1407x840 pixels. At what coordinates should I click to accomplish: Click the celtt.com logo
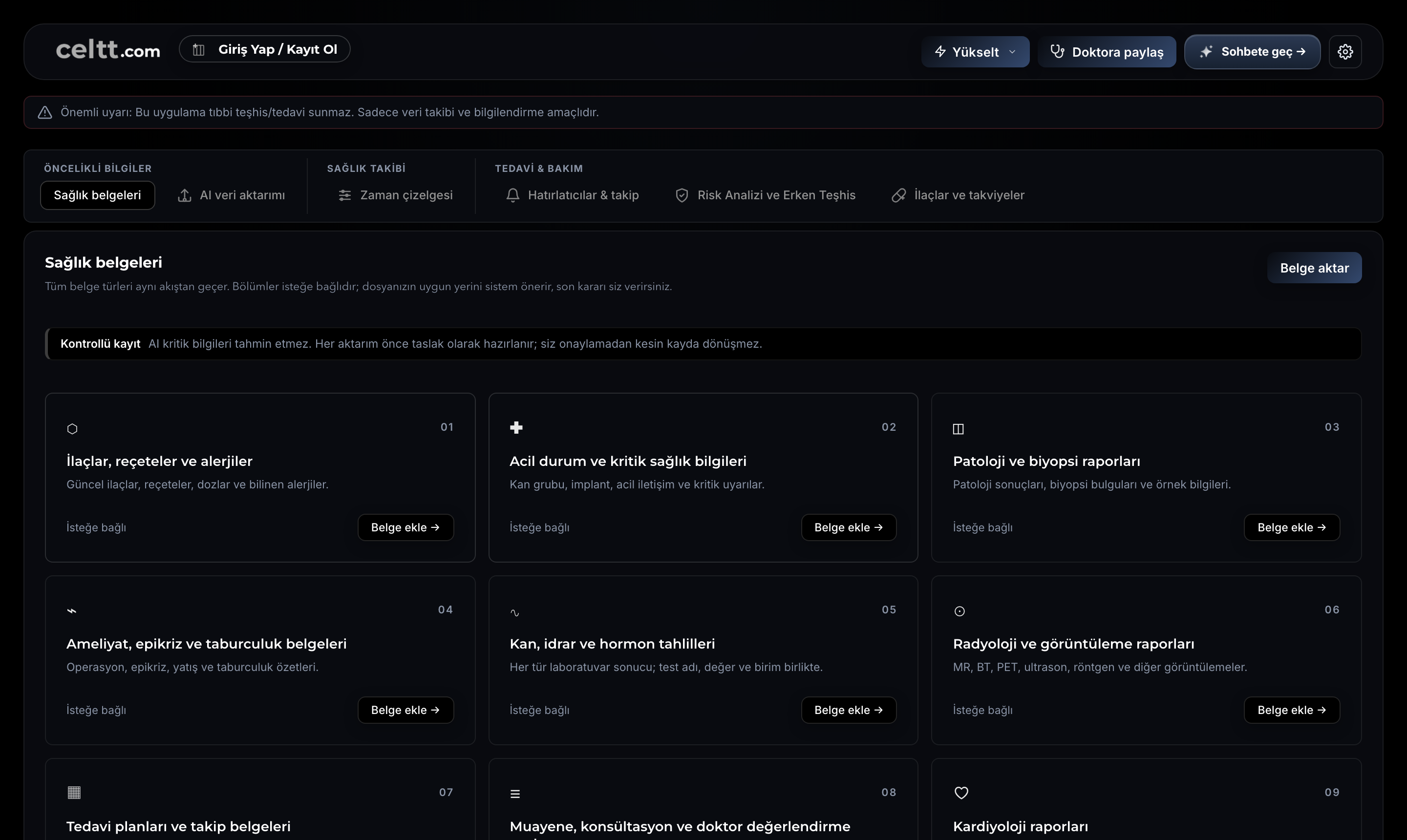[107, 50]
